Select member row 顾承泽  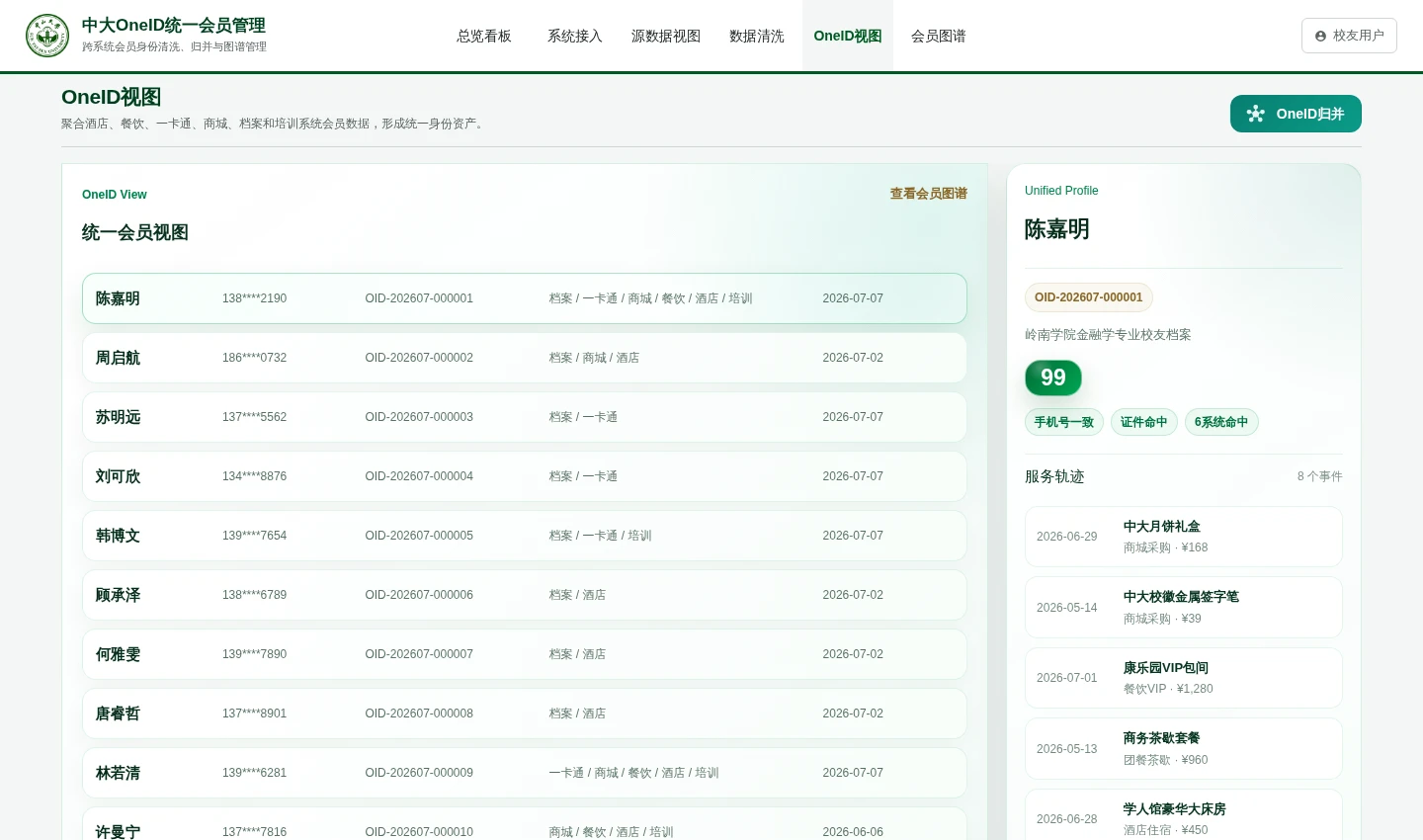point(525,595)
